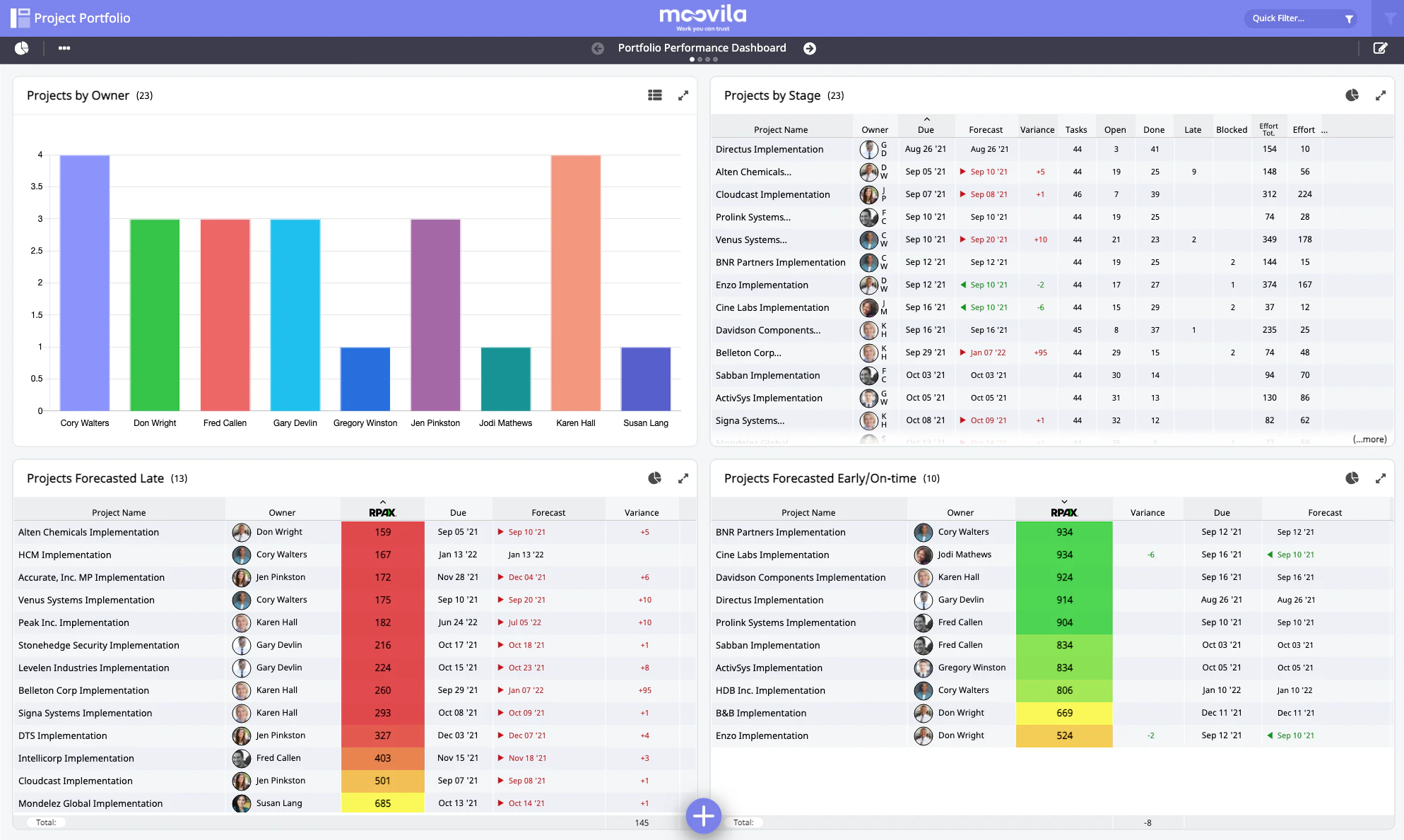
Task: Switch Projects by Owner to list view
Action: tap(654, 95)
